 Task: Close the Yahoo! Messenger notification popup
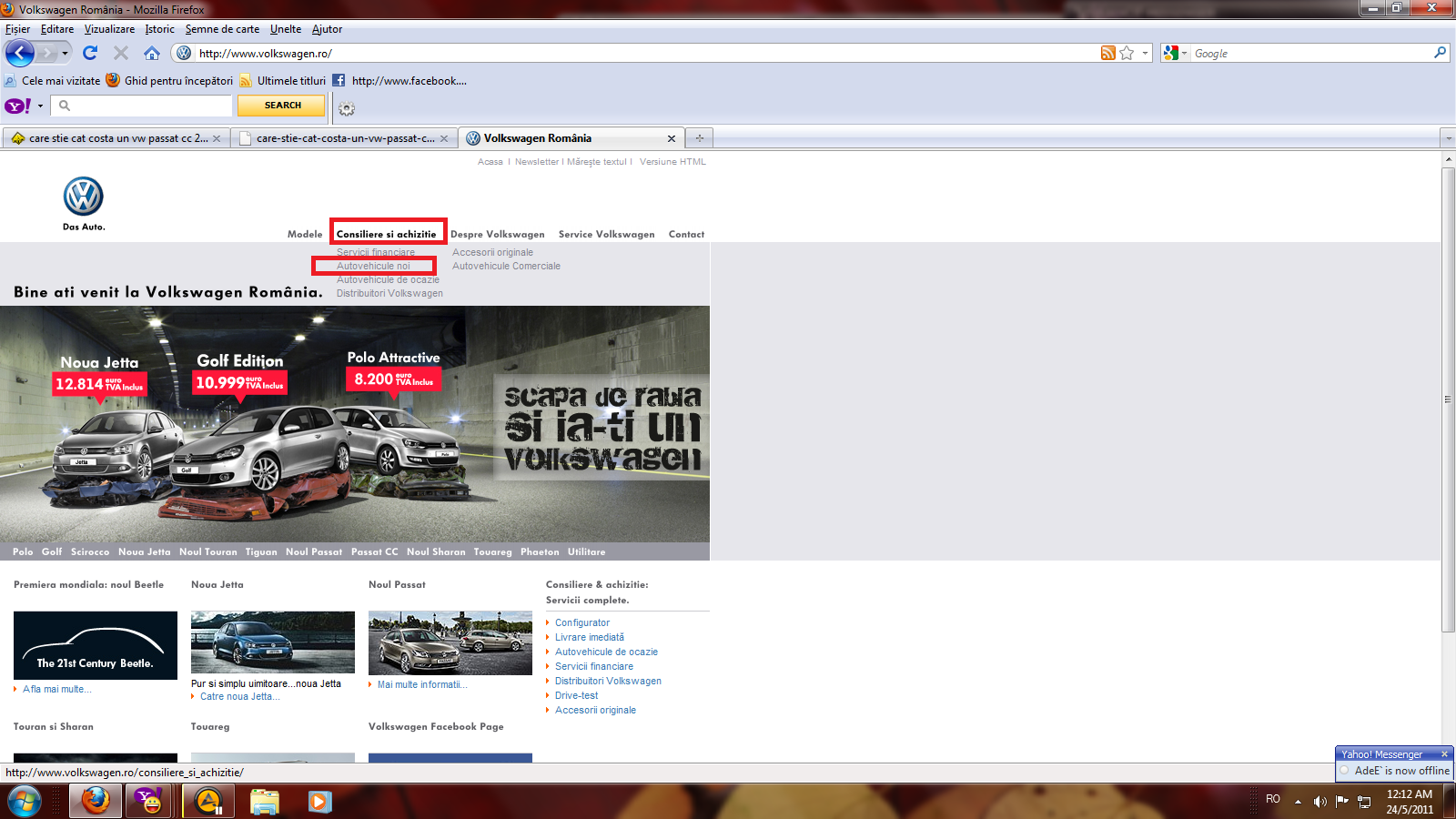tap(1444, 754)
